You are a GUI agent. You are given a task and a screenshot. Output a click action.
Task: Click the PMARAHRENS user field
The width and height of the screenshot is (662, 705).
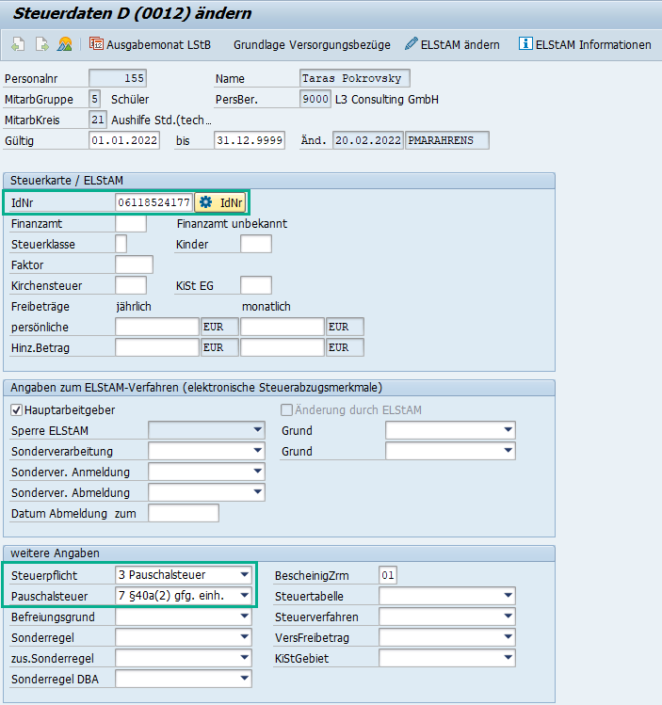pos(447,140)
